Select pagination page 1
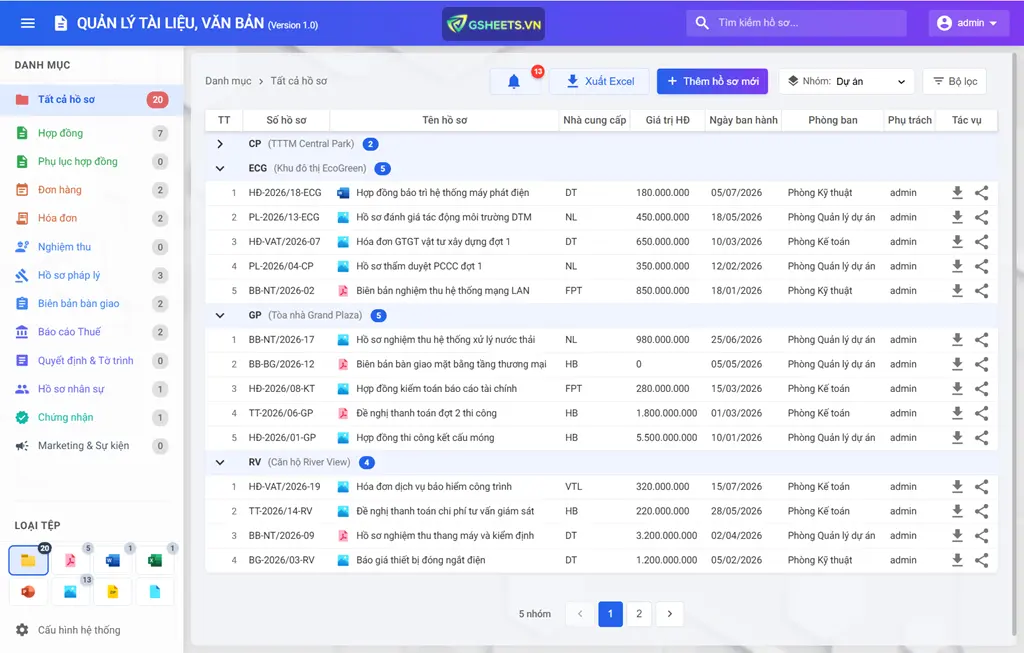Screen dimensions: 1024x653 tap(610, 614)
